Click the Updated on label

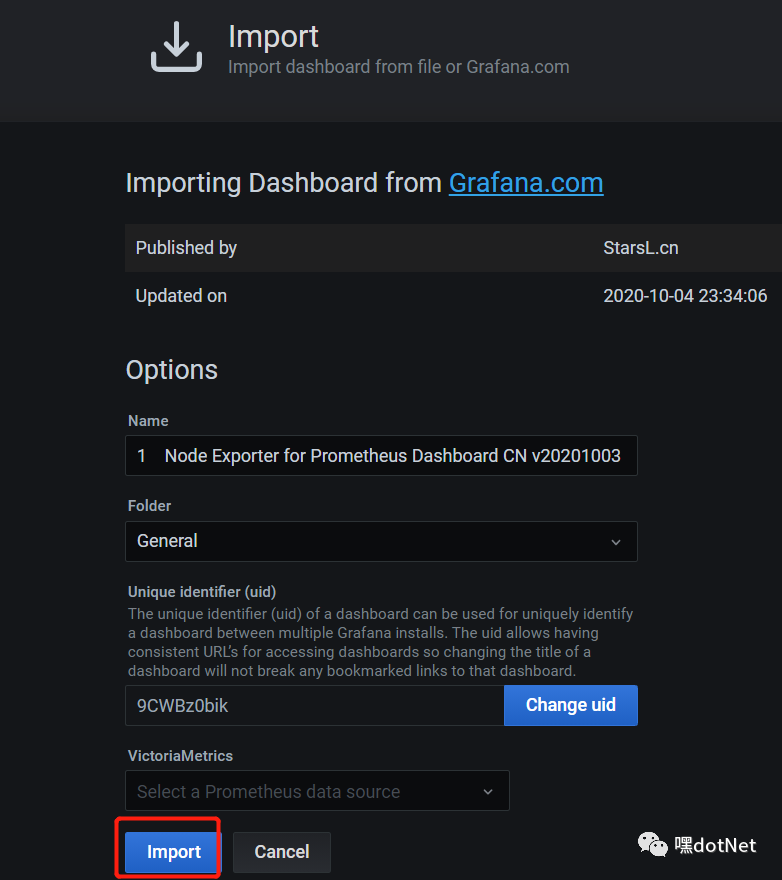point(181,296)
